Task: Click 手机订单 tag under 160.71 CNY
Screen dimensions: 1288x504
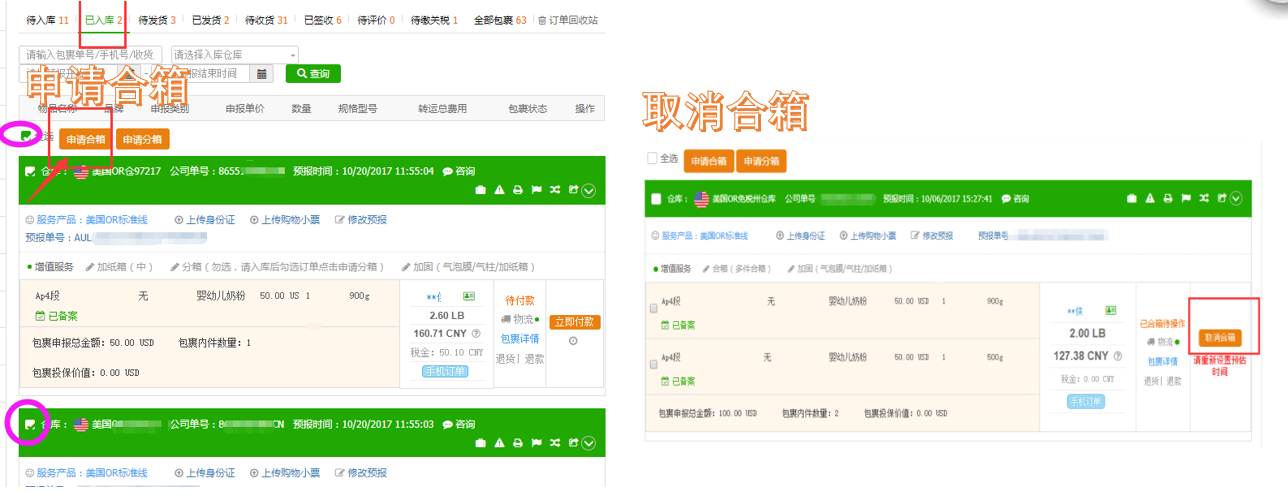Action: click(444, 372)
